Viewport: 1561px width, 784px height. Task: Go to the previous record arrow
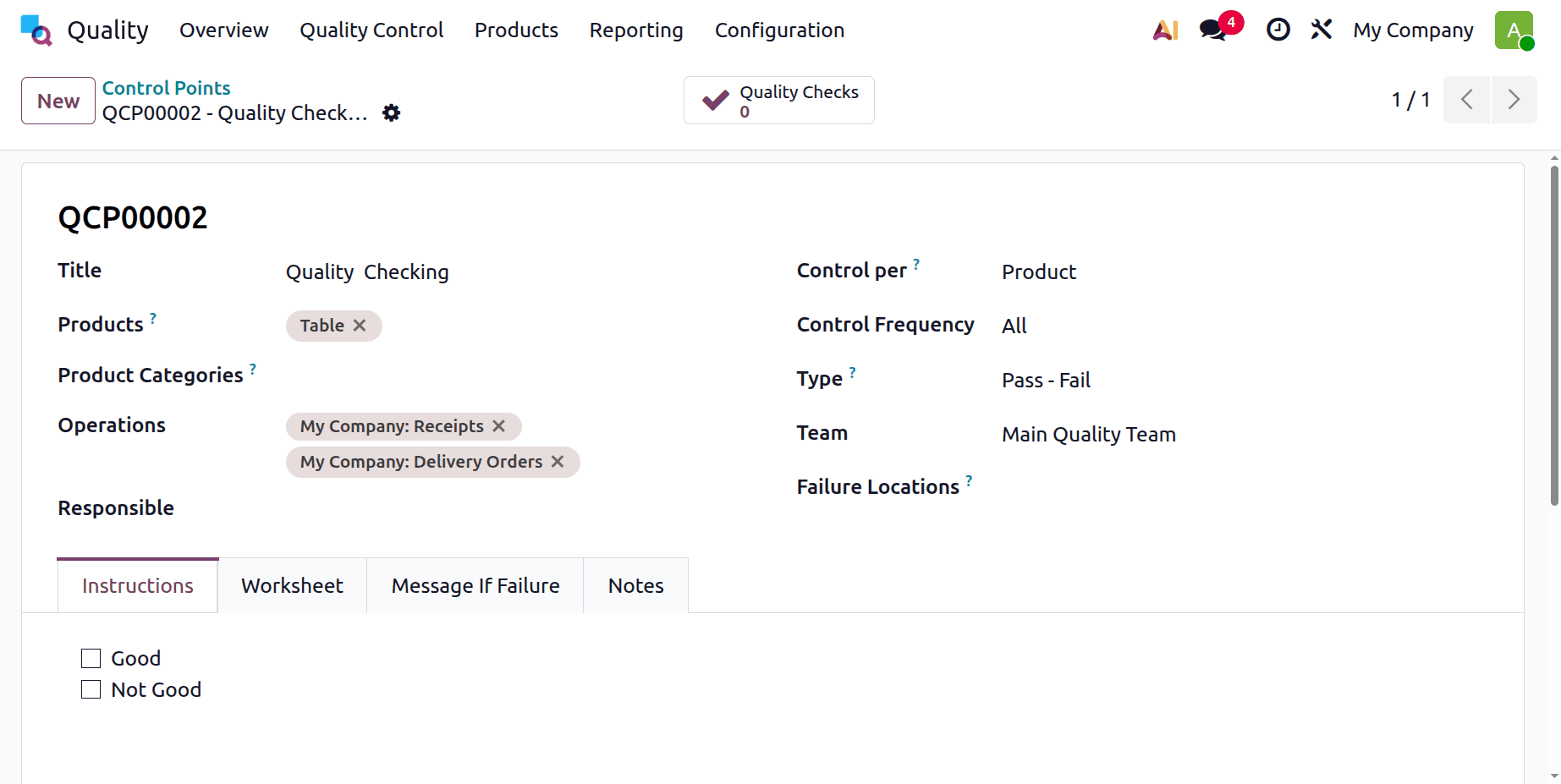pos(1466,100)
